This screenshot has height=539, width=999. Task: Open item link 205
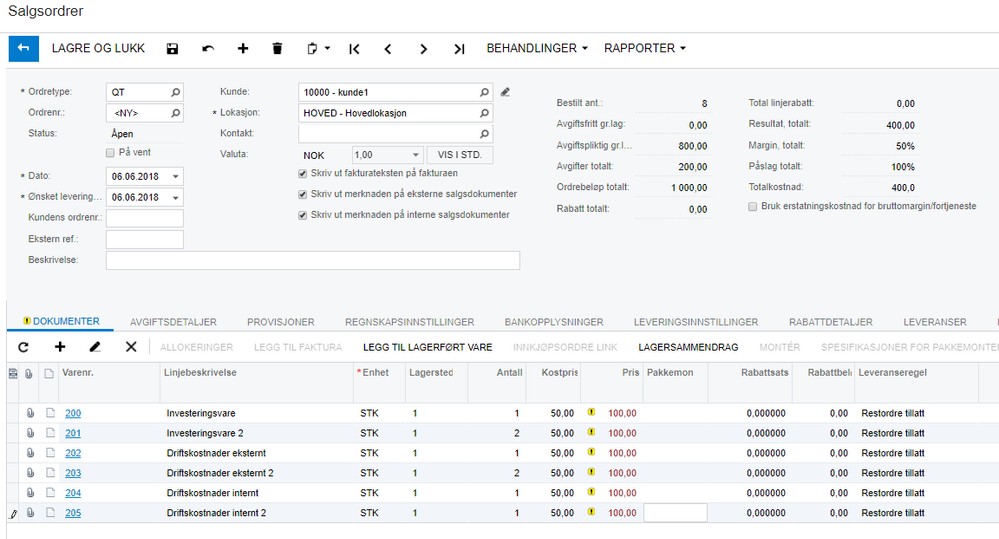(x=73, y=513)
